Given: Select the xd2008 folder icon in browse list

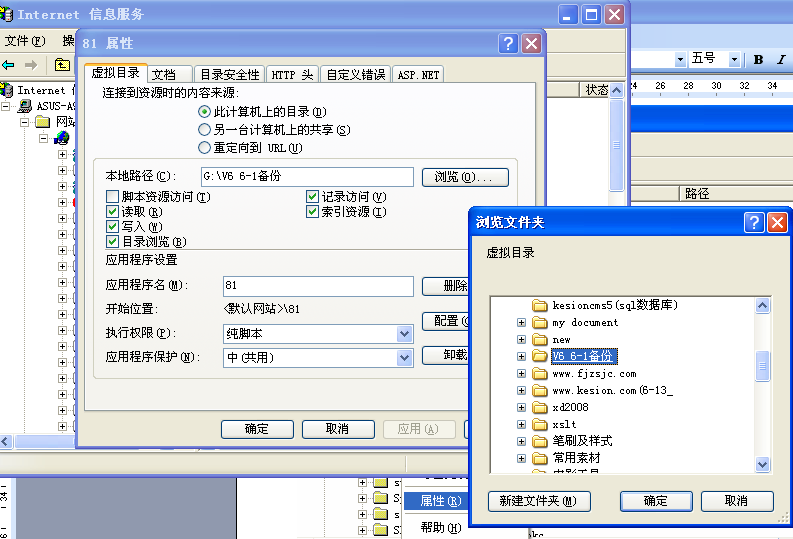Looking at the screenshot, I should point(540,406).
